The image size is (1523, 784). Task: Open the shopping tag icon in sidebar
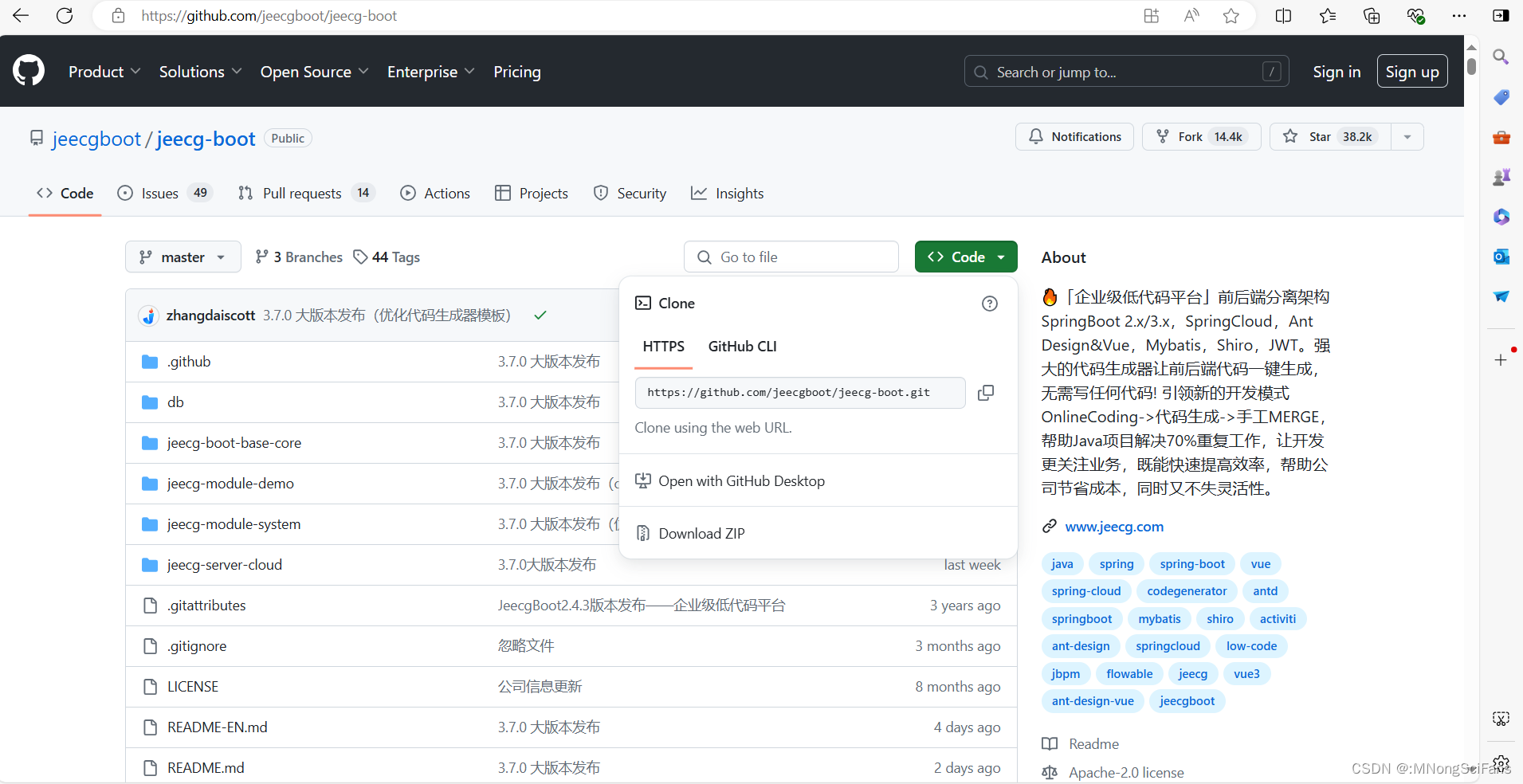coord(1501,97)
